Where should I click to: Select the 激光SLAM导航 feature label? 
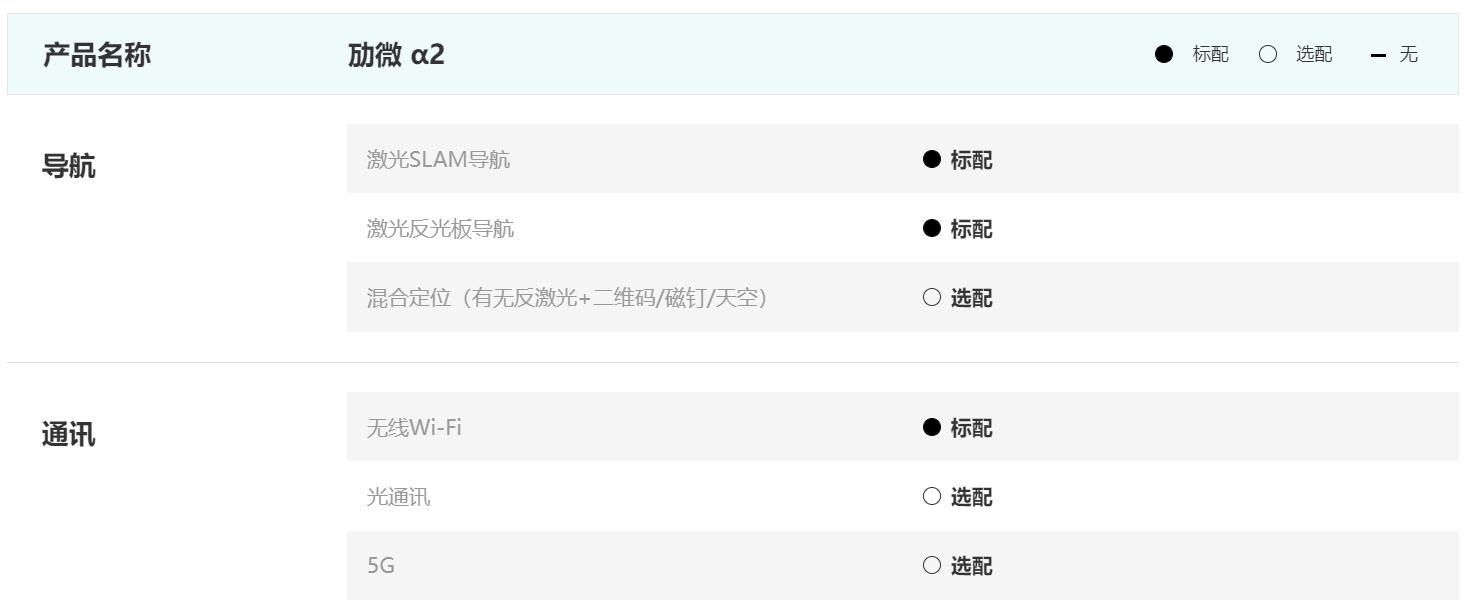coord(438,159)
